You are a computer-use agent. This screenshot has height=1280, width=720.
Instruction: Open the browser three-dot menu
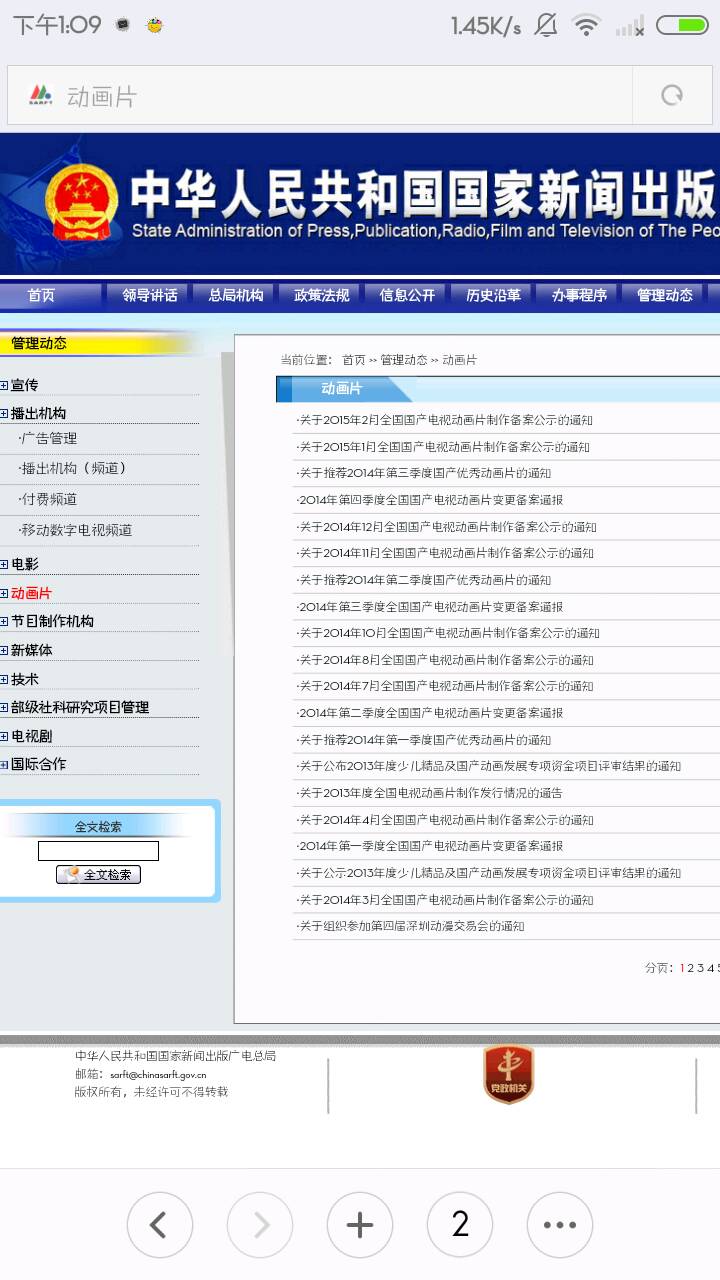tap(560, 1224)
